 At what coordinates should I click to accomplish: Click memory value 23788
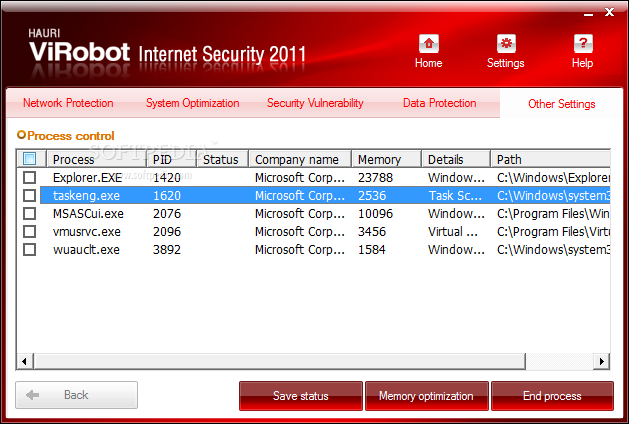coord(375,177)
